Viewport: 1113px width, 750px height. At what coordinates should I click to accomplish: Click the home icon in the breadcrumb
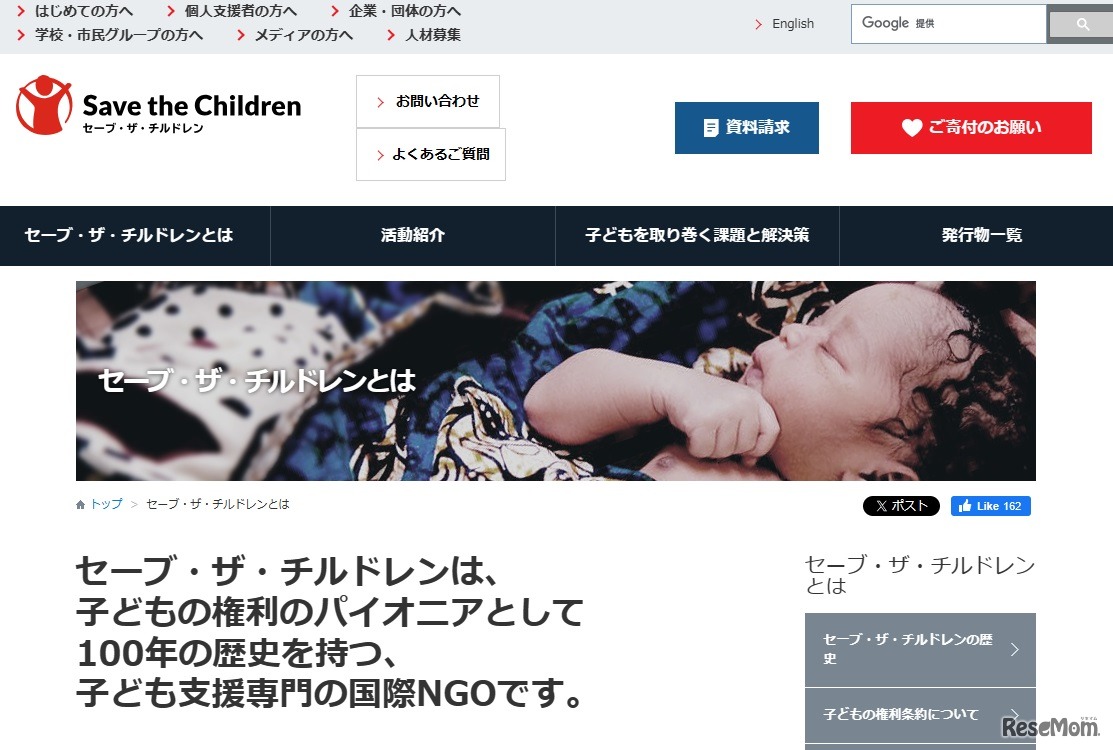80,504
